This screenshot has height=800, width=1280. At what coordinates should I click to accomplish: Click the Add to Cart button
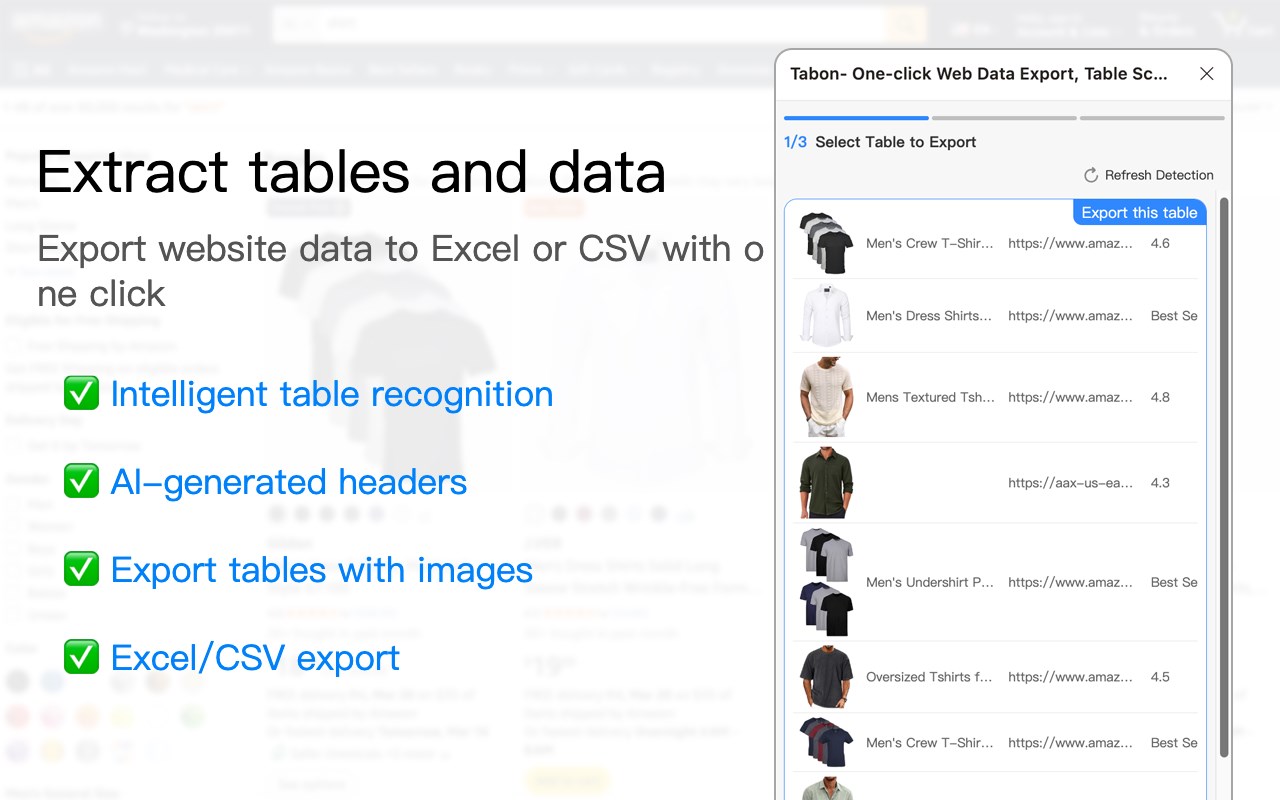(567, 780)
